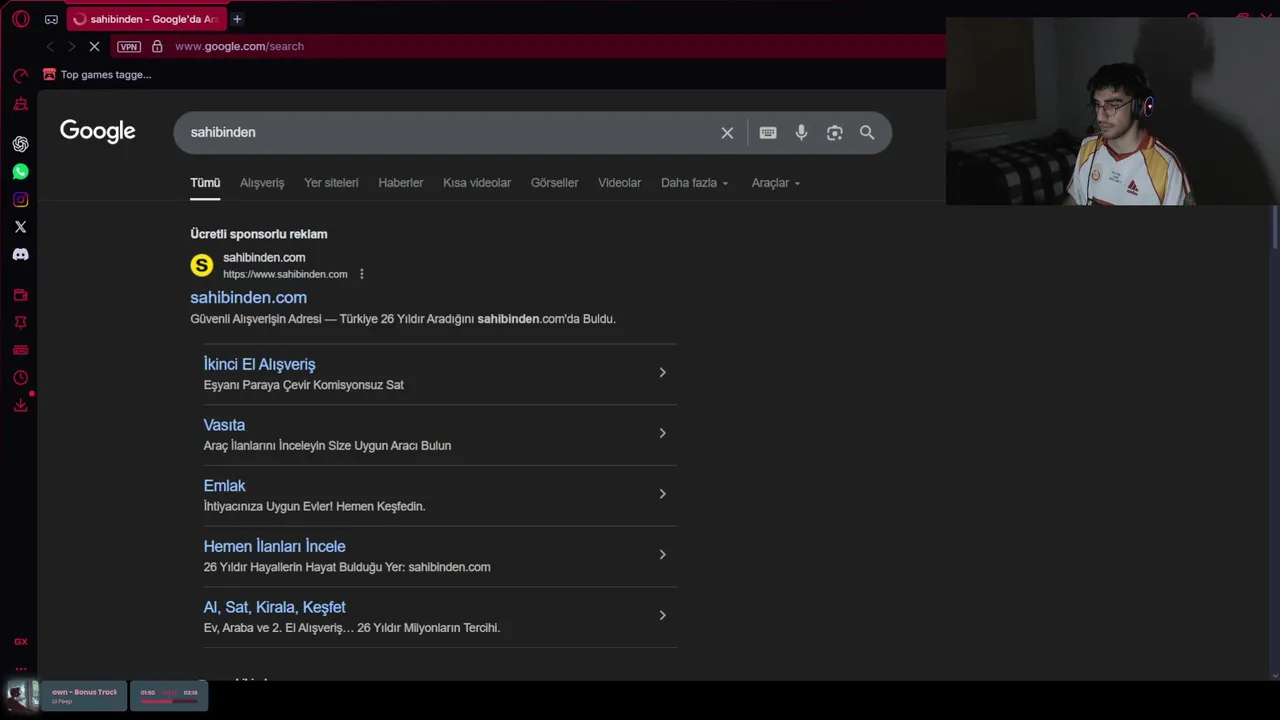Open the GX Corner gamepad icon

coord(51,19)
